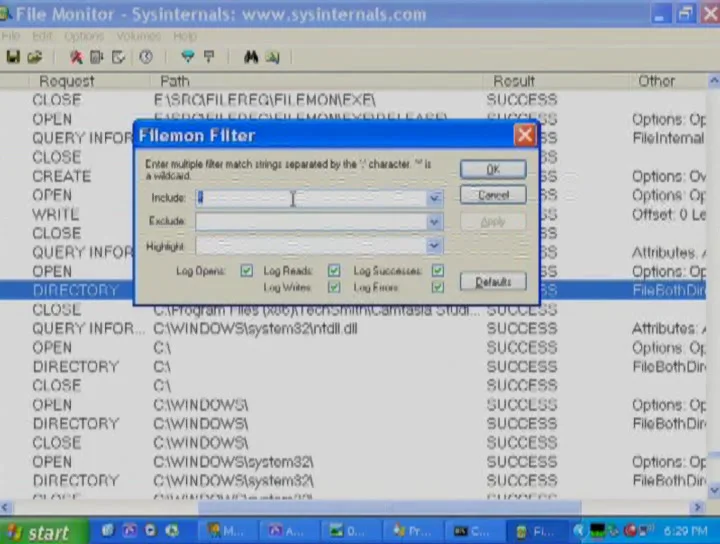This screenshot has width=720, height=544.
Task: Click the second quick launch icon
Action: [129, 531]
